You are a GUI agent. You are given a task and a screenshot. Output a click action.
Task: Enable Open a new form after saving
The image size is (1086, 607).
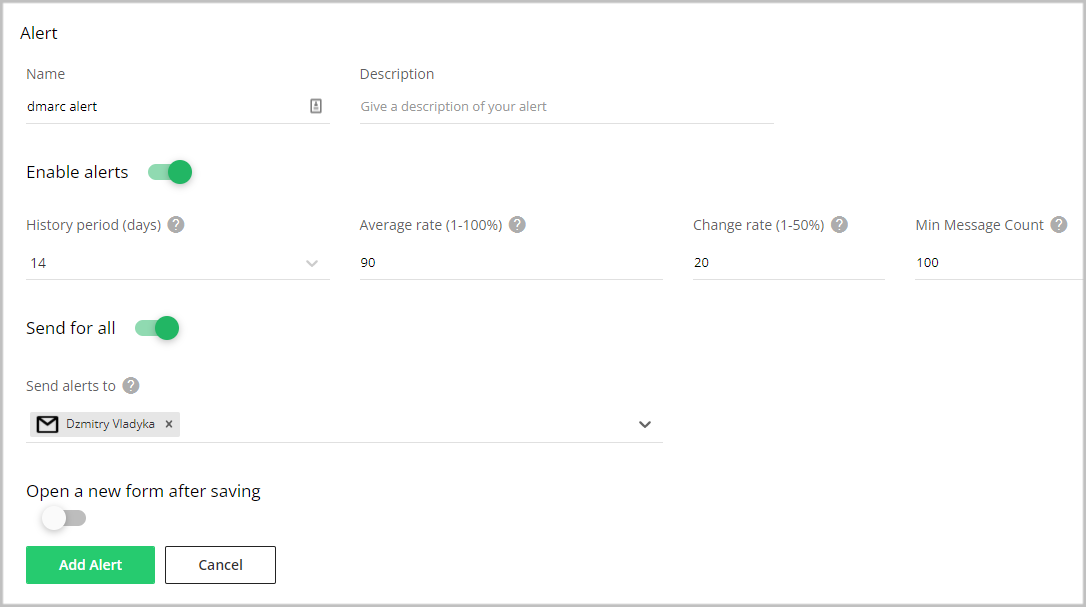tap(64, 518)
